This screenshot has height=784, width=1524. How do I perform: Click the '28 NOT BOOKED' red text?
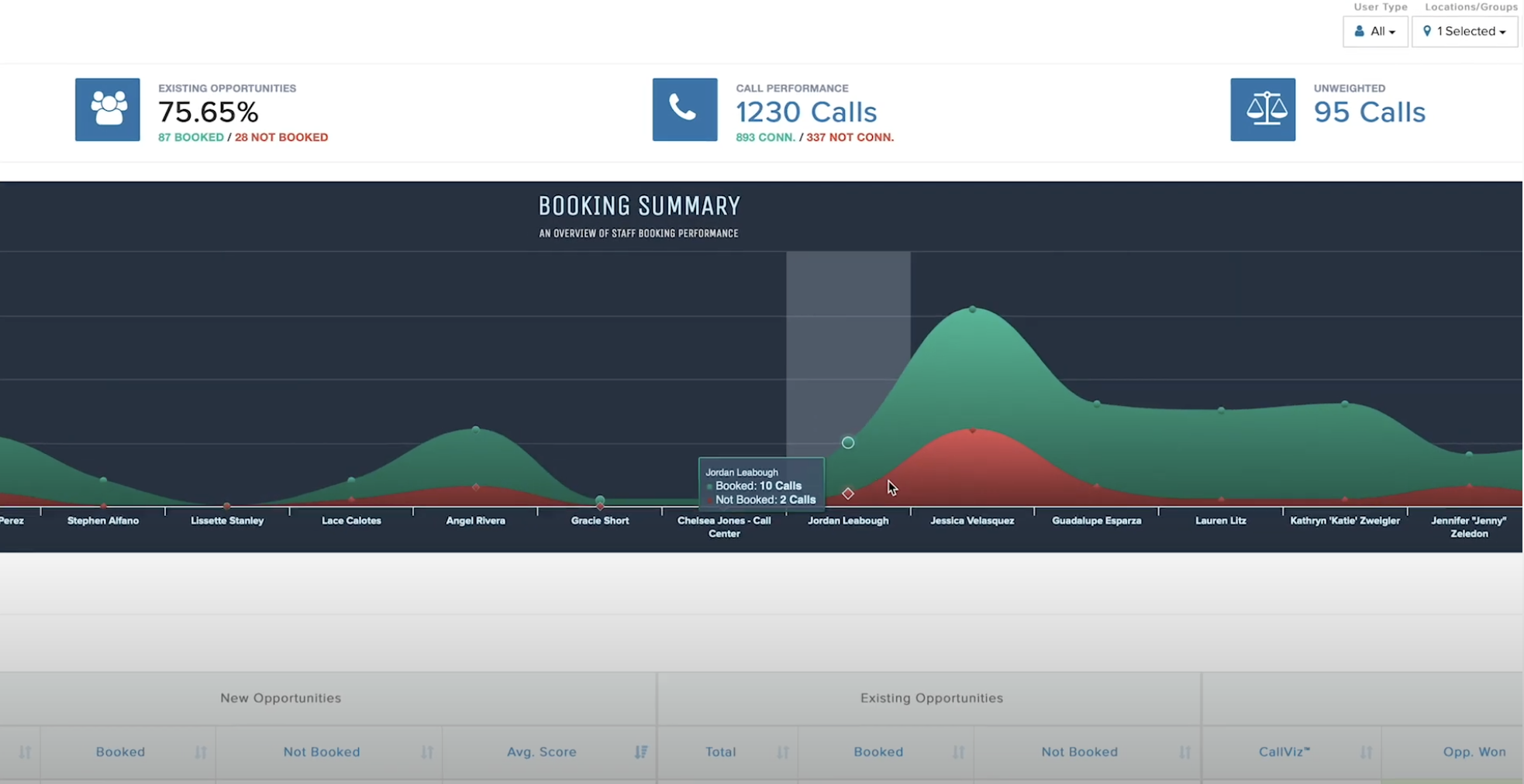[281, 137]
